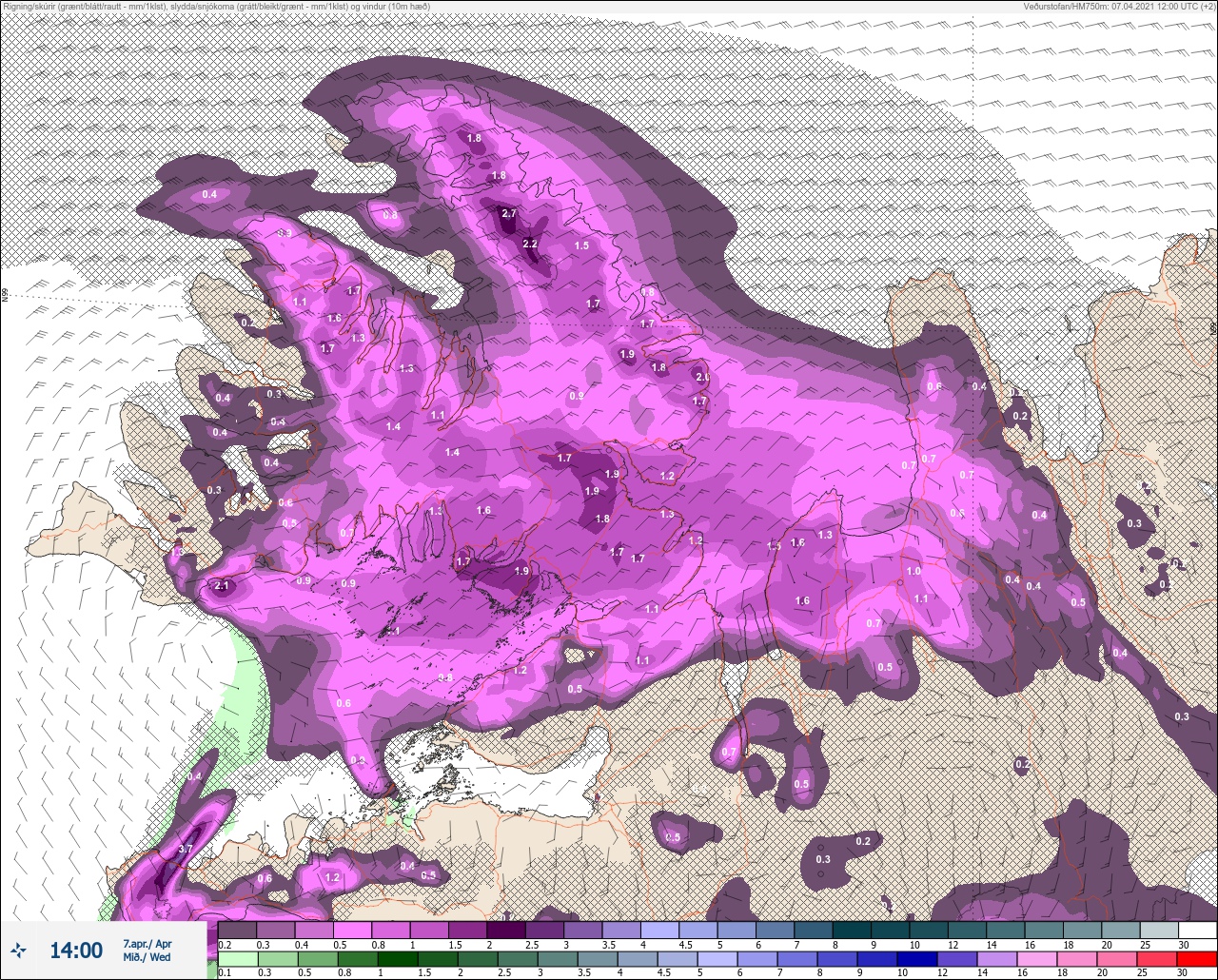Screen dimensions: 1218x980
Task: Pick the 0.2–0.3 swatch in the upper legend row
Action: point(237,930)
